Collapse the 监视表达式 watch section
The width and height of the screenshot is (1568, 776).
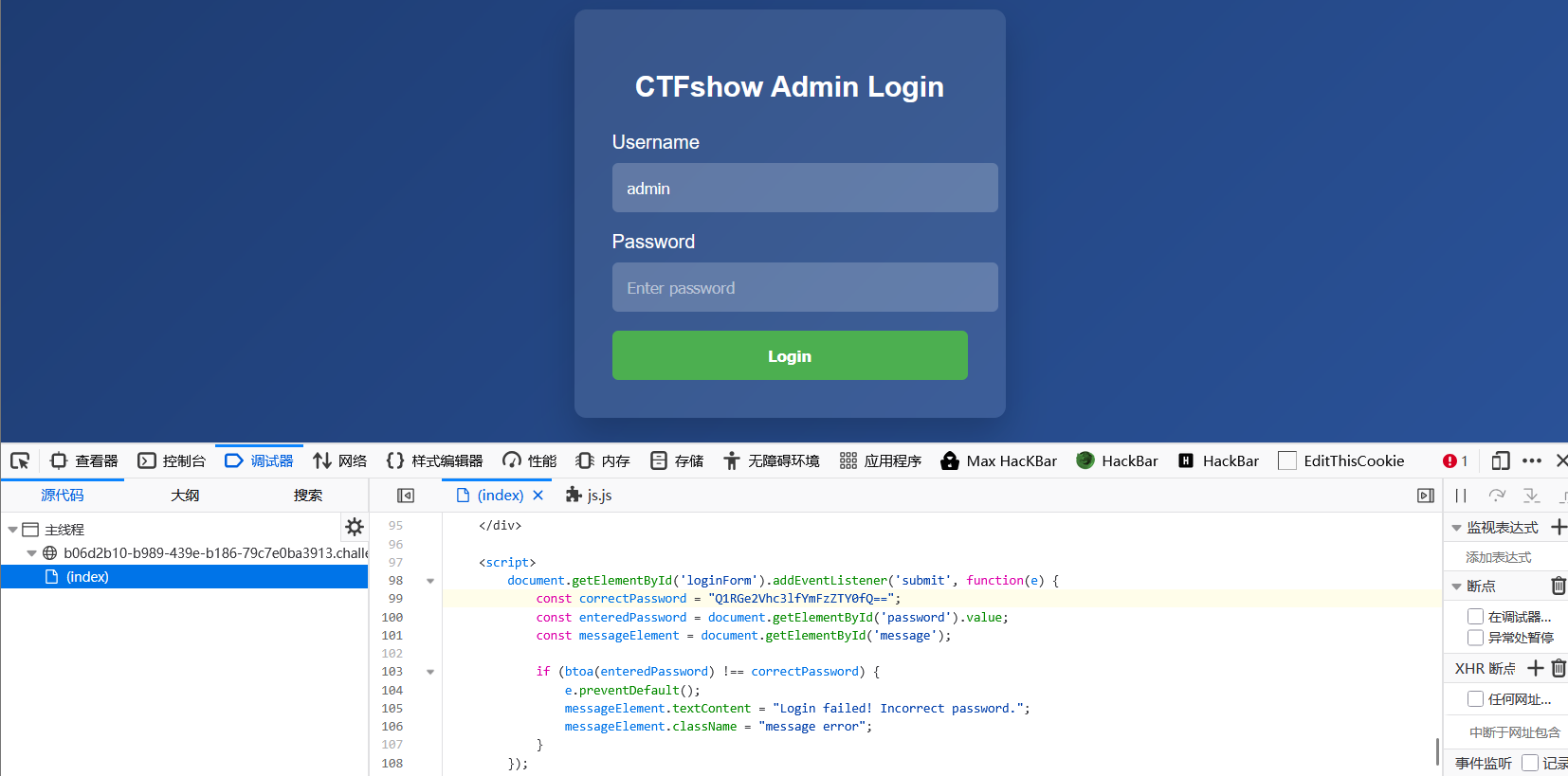1457,528
